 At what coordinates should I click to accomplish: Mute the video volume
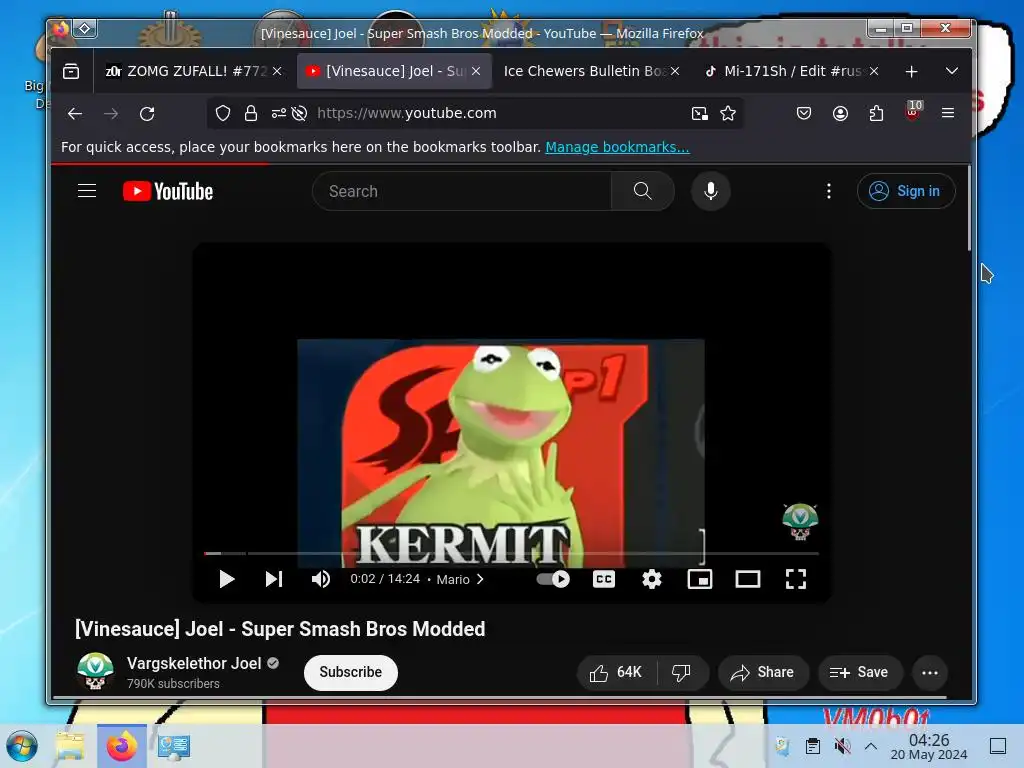click(x=321, y=579)
